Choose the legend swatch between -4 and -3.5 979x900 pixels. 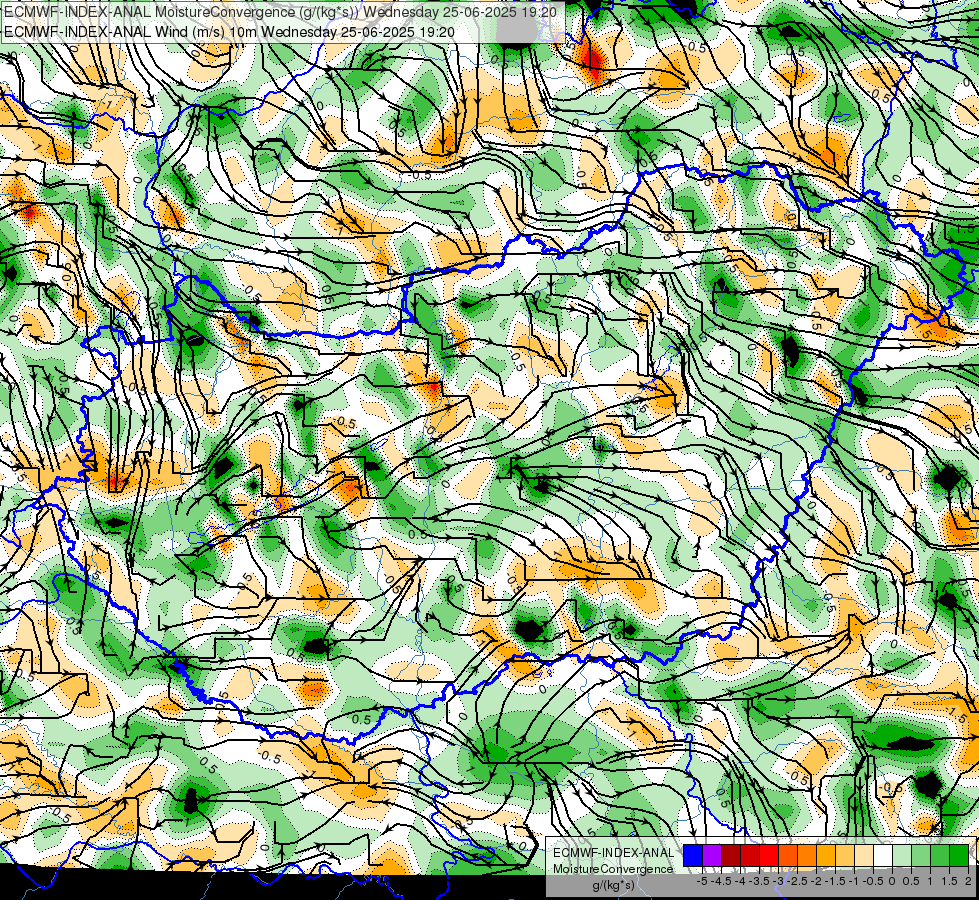pos(750,855)
